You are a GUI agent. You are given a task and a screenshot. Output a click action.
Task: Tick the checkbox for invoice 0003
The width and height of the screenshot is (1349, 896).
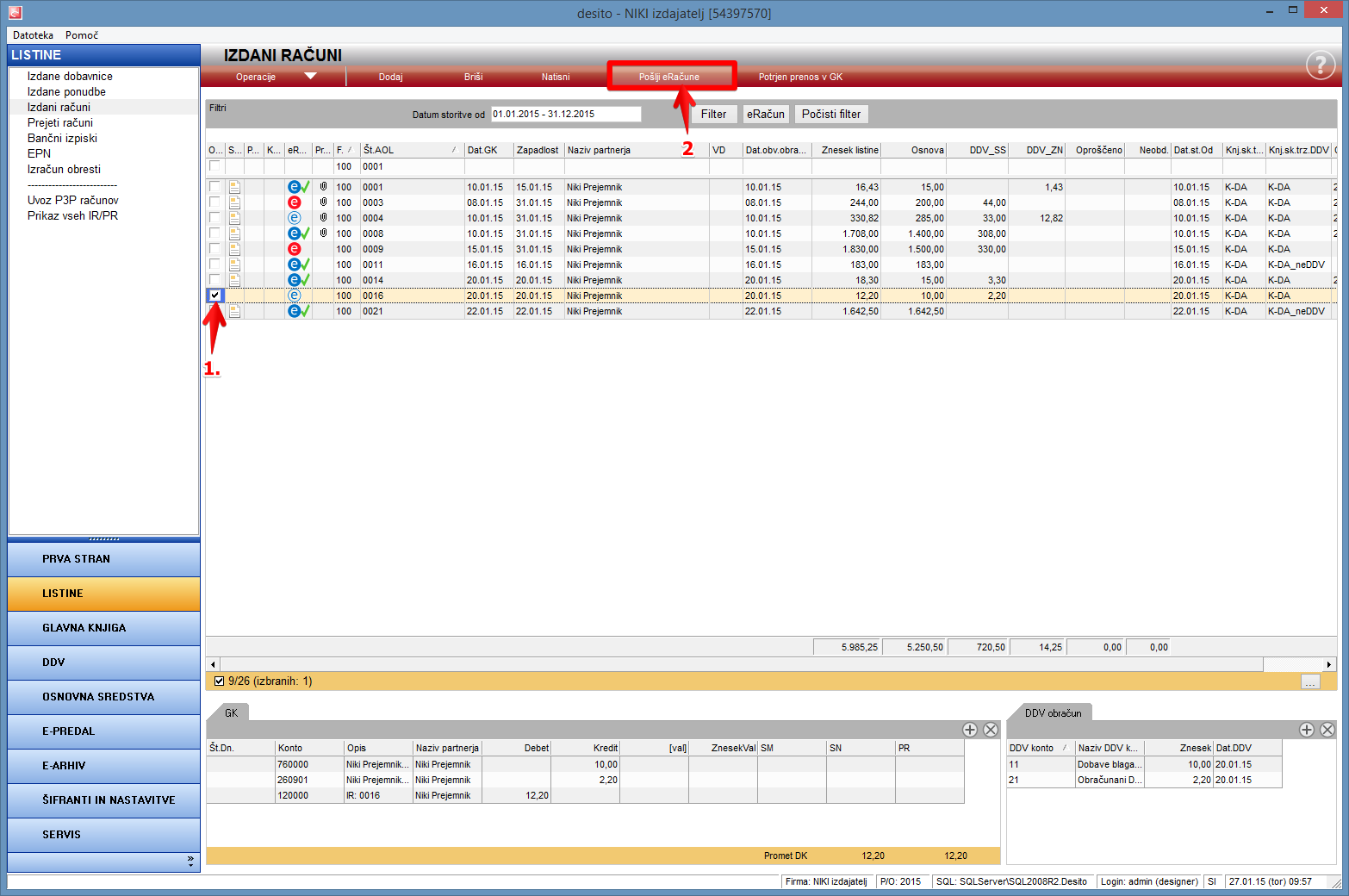[x=214, y=202]
